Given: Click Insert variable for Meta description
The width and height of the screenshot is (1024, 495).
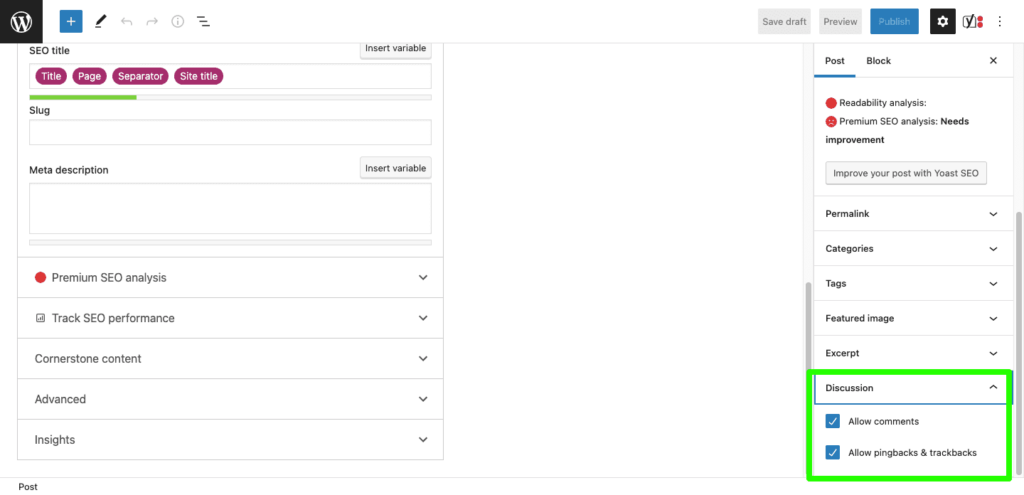Looking at the screenshot, I should [396, 168].
